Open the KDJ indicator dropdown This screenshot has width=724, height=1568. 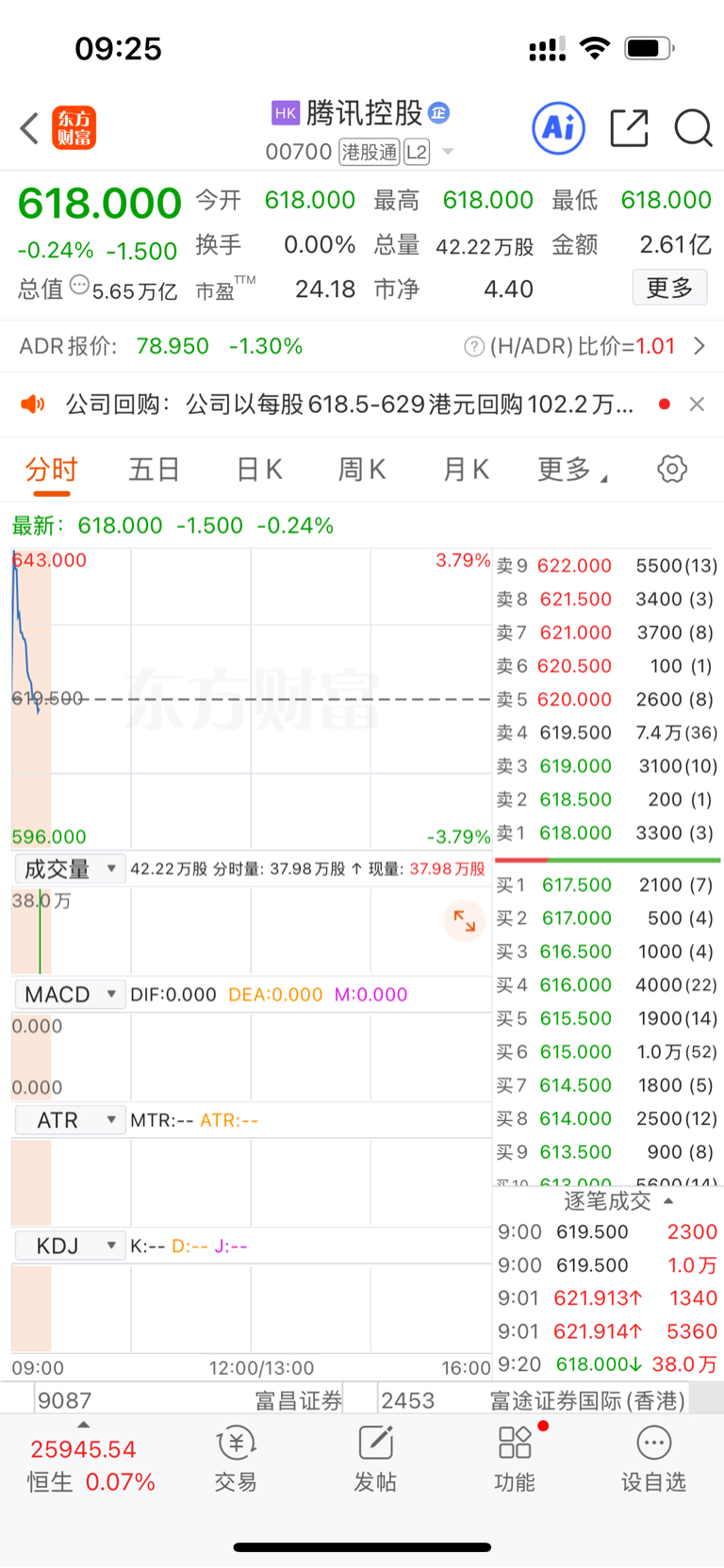[x=70, y=1246]
